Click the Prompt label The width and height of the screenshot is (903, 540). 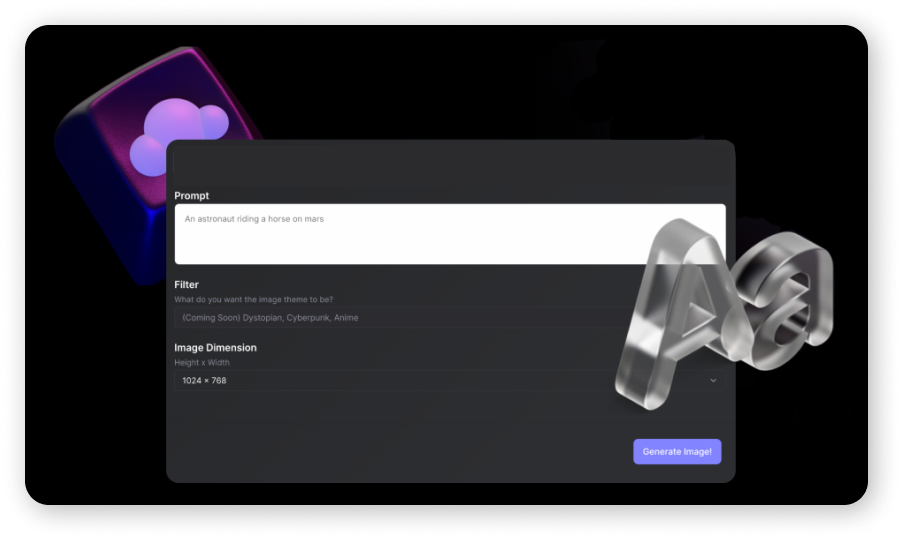click(x=192, y=196)
